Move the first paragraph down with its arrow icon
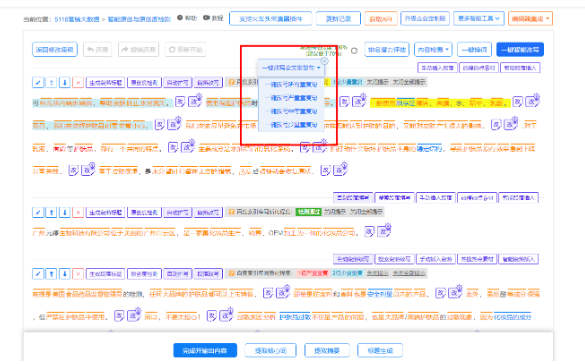The width and height of the screenshot is (585, 364). 65,82
